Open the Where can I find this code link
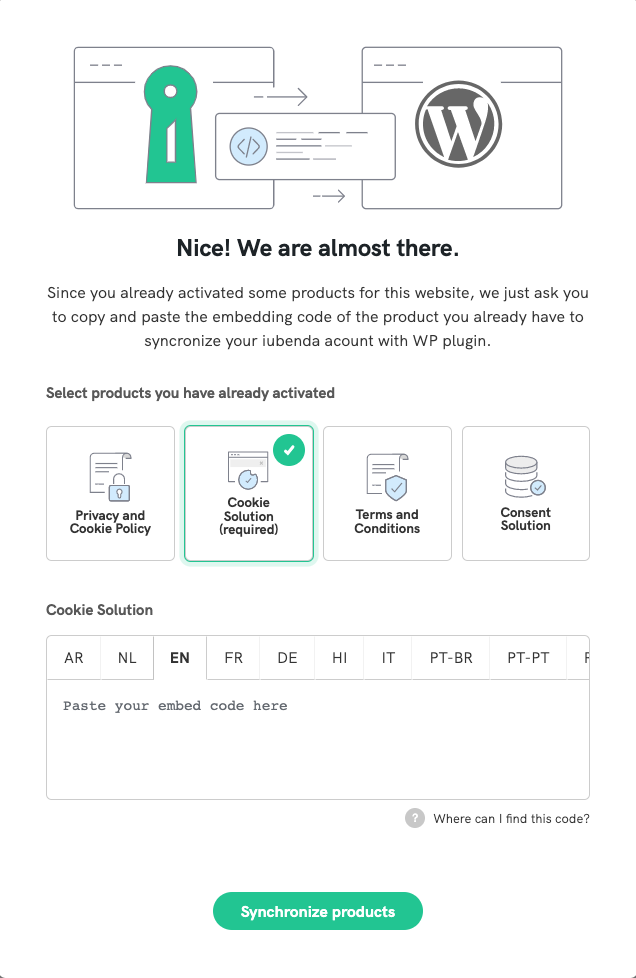The height and width of the screenshot is (978, 636). (x=512, y=818)
